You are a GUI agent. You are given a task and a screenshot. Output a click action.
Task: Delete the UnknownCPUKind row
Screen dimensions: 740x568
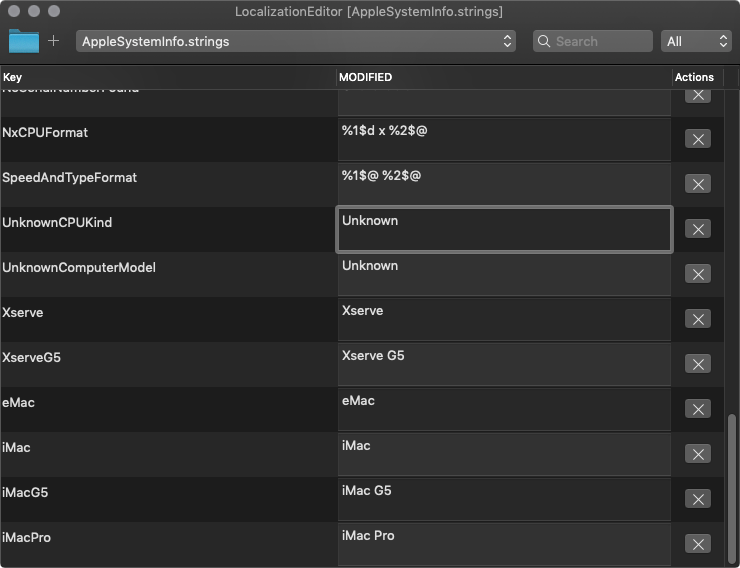(698, 229)
